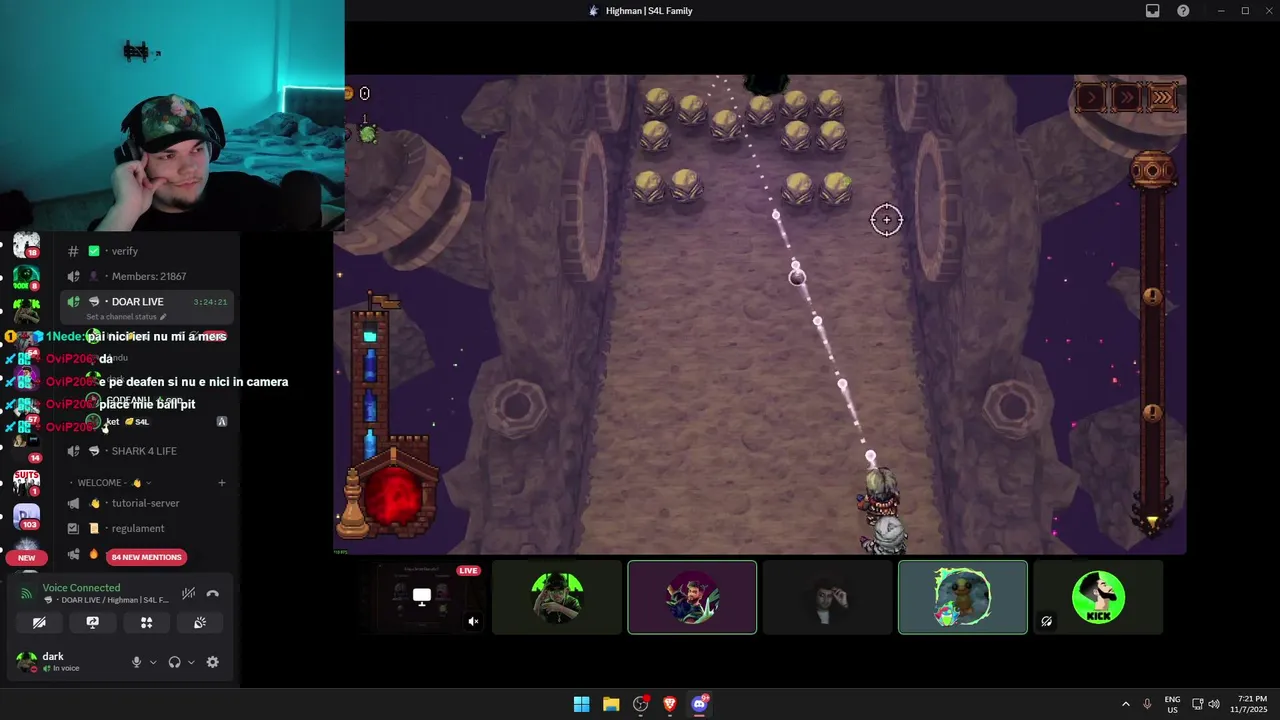Mute microphone in user panel
1280x720 pixels.
[137, 662]
